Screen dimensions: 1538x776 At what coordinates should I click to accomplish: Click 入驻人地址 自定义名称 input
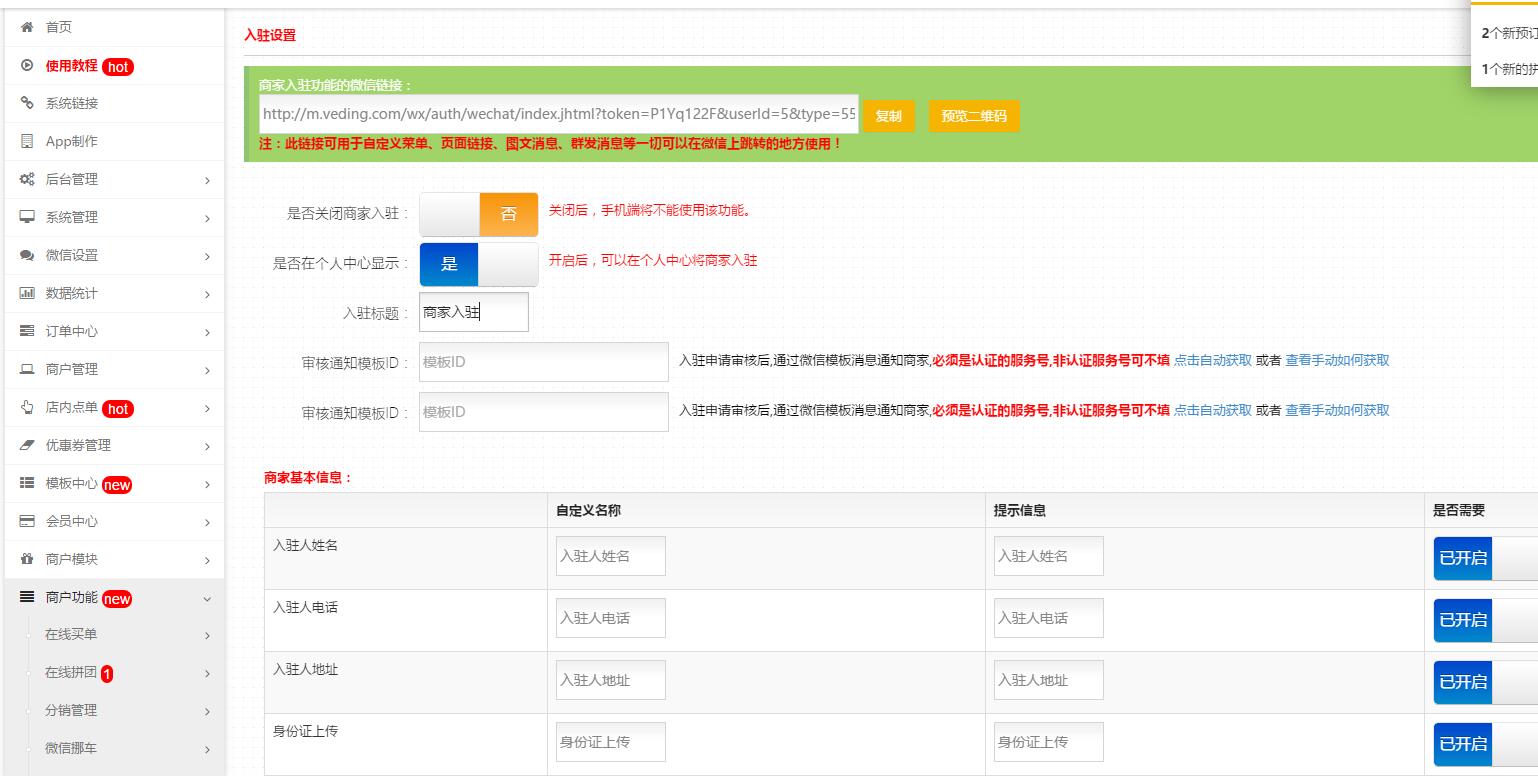(611, 680)
